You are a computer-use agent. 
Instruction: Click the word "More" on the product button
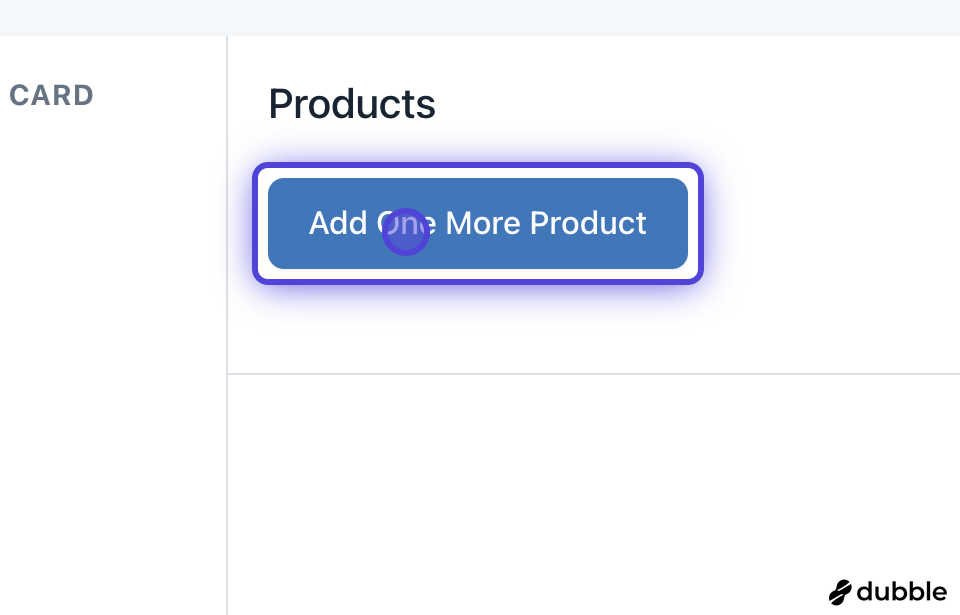pyautogui.click(x=483, y=223)
